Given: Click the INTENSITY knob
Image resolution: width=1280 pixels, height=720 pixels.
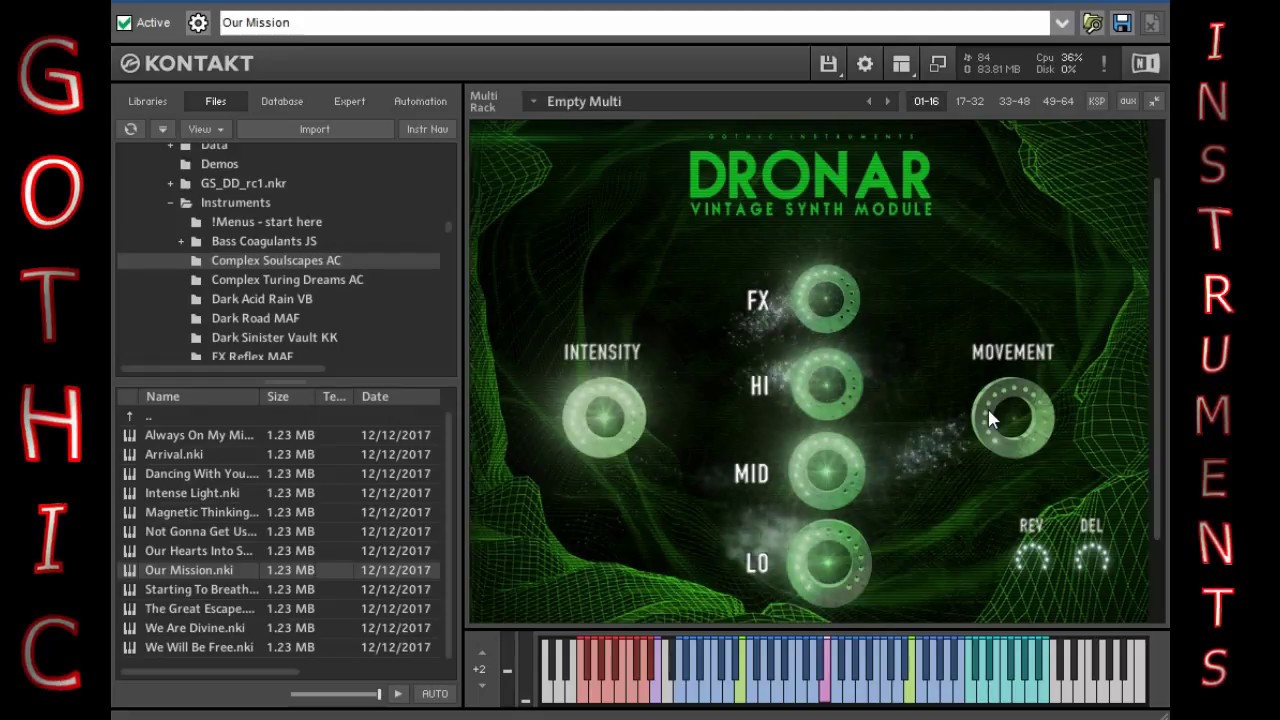Looking at the screenshot, I should tap(603, 418).
